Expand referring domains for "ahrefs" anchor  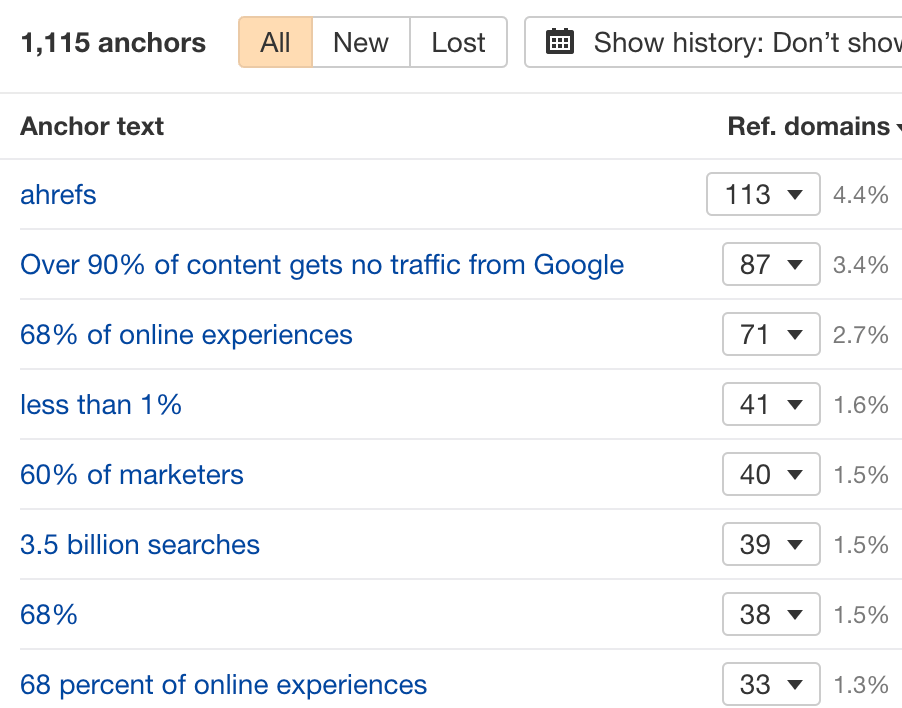click(763, 194)
